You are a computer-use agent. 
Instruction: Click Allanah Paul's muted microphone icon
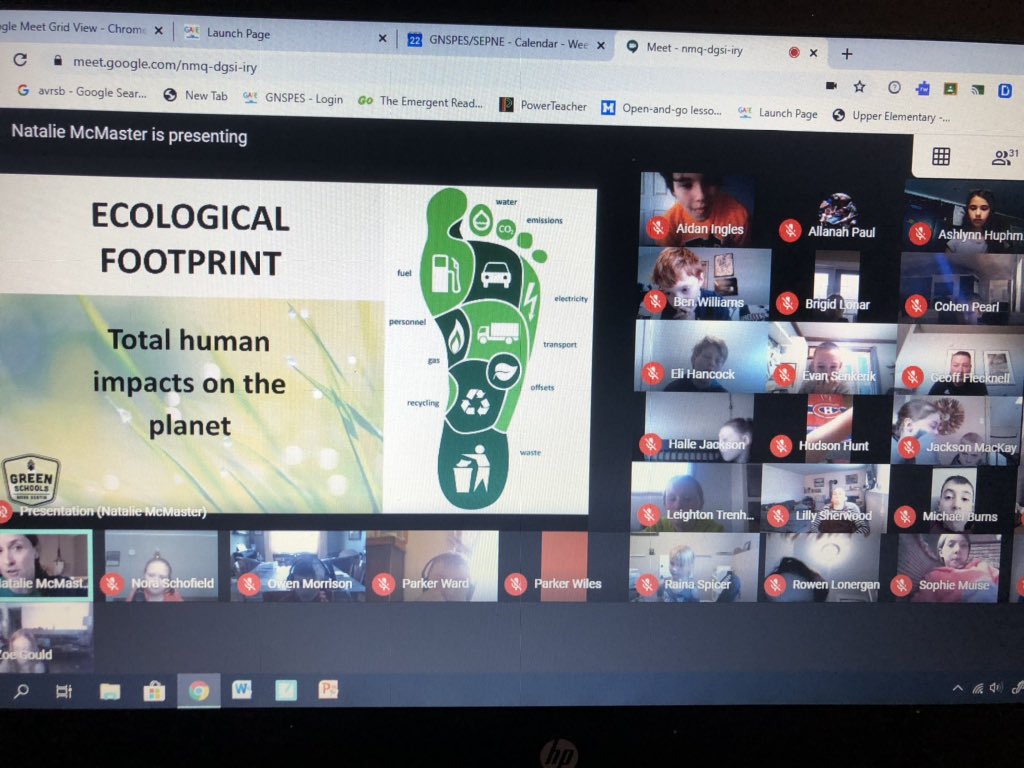point(790,230)
